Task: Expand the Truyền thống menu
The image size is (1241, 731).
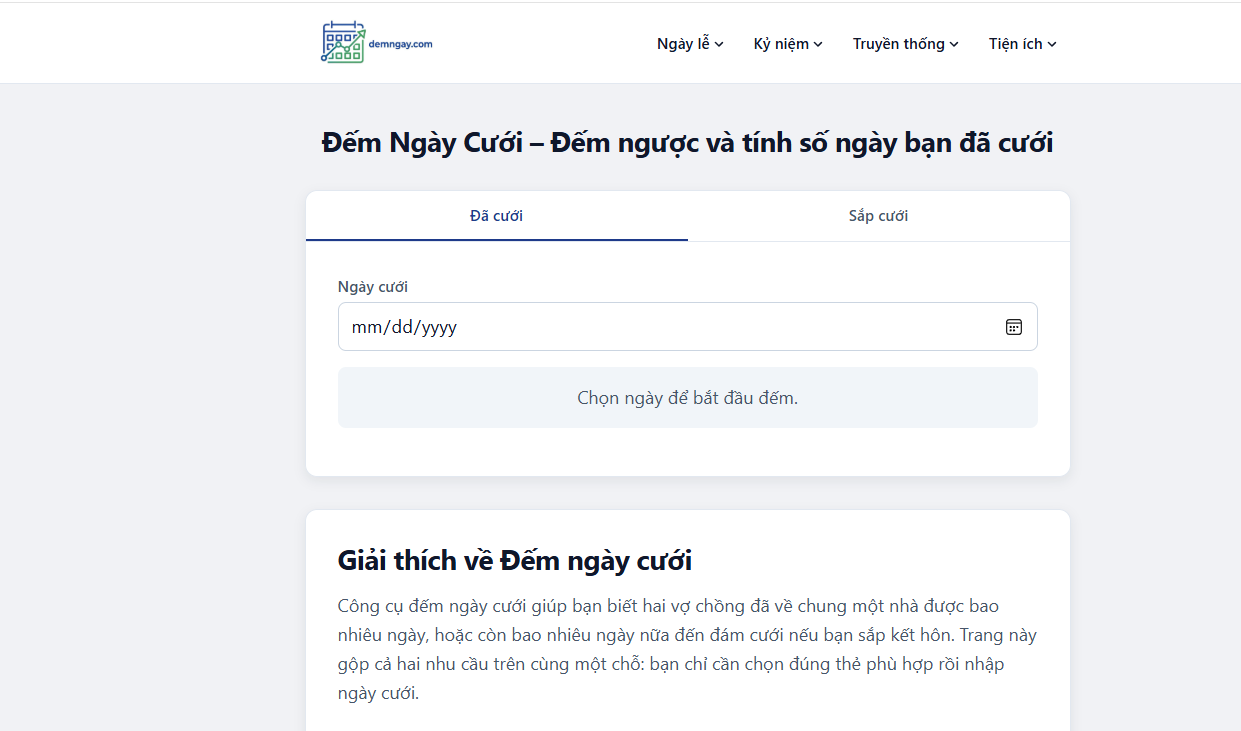Action: click(x=905, y=44)
